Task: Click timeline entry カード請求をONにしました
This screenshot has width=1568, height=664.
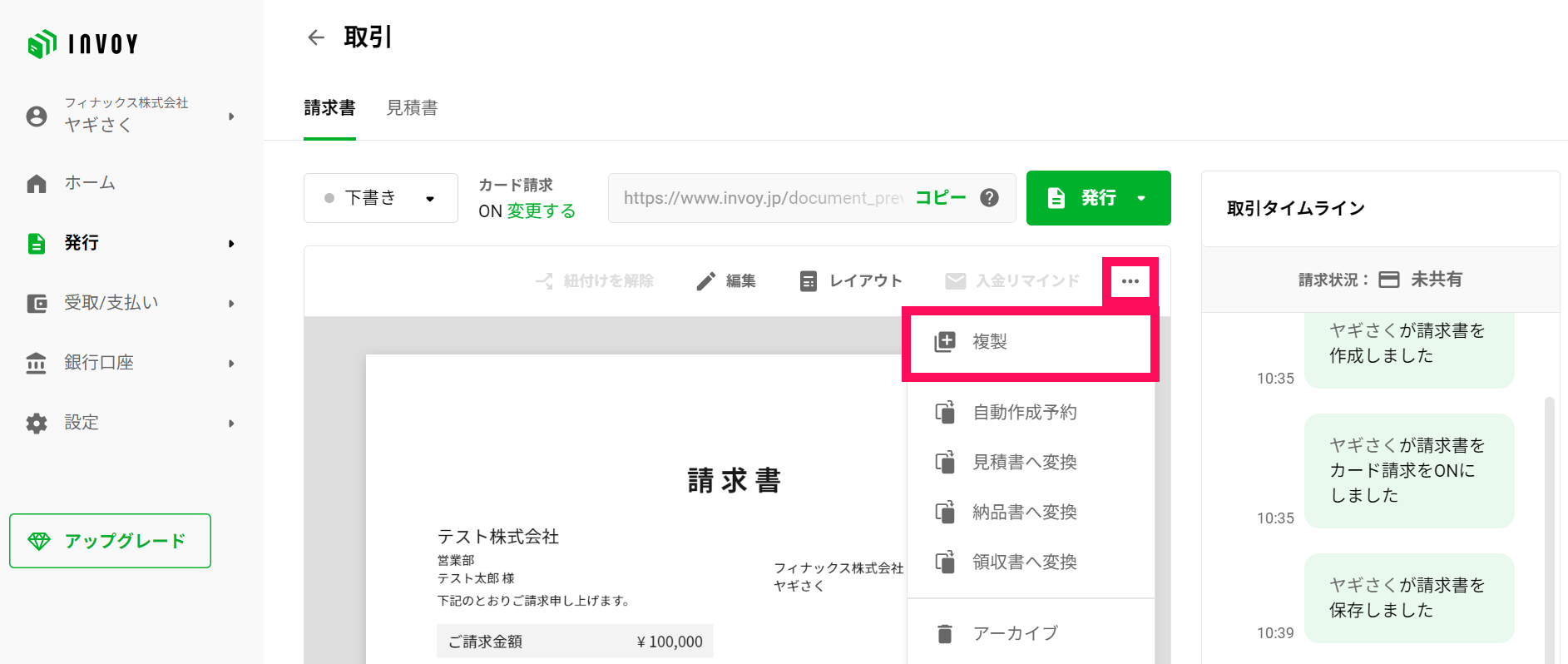Action: 1409,471
